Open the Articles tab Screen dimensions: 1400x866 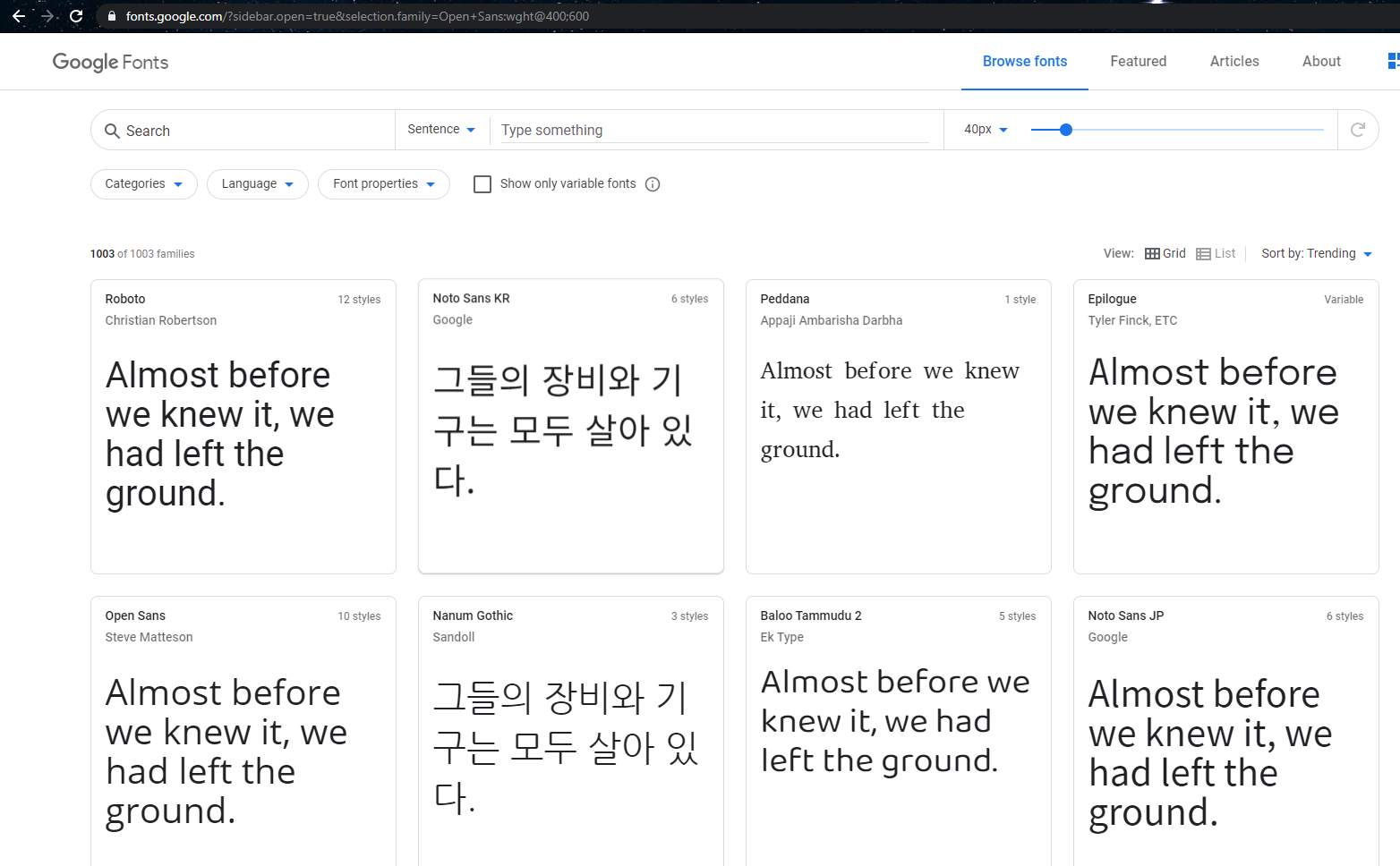pos(1234,61)
